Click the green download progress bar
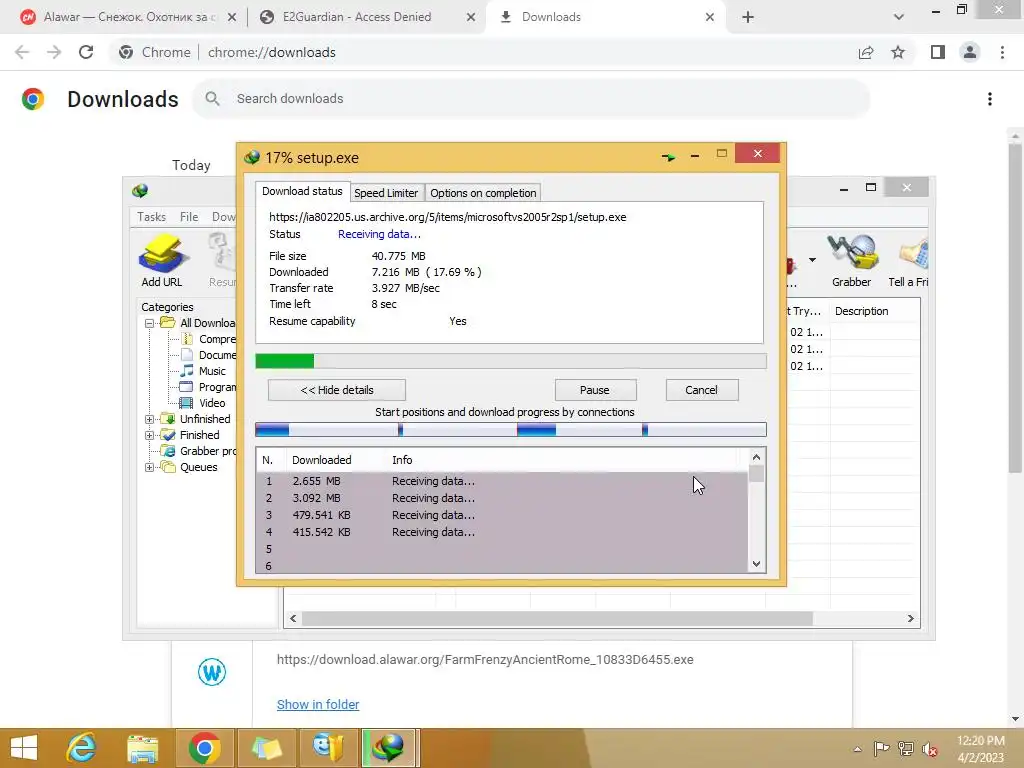 tap(511, 361)
